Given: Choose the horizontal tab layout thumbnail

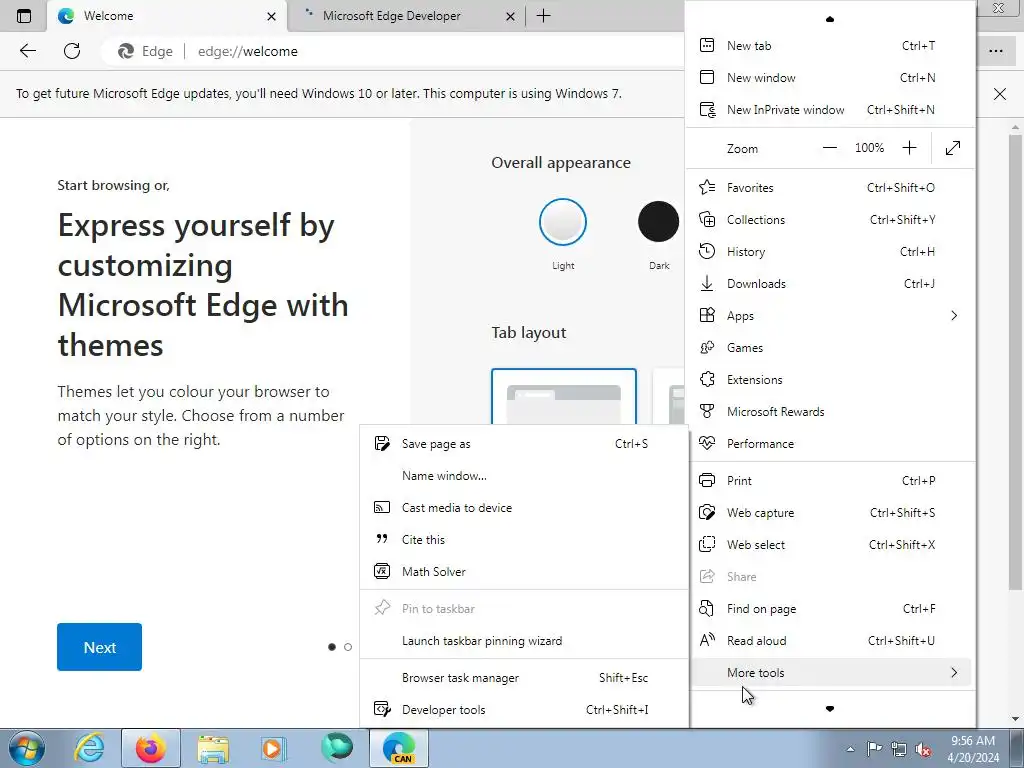Looking at the screenshot, I should [x=564, y=397].
